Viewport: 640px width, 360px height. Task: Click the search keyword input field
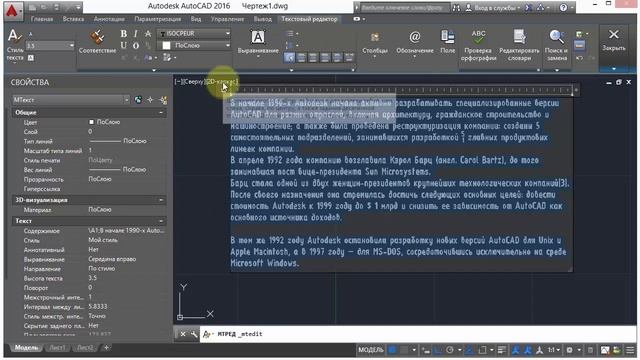coord(404,8)
